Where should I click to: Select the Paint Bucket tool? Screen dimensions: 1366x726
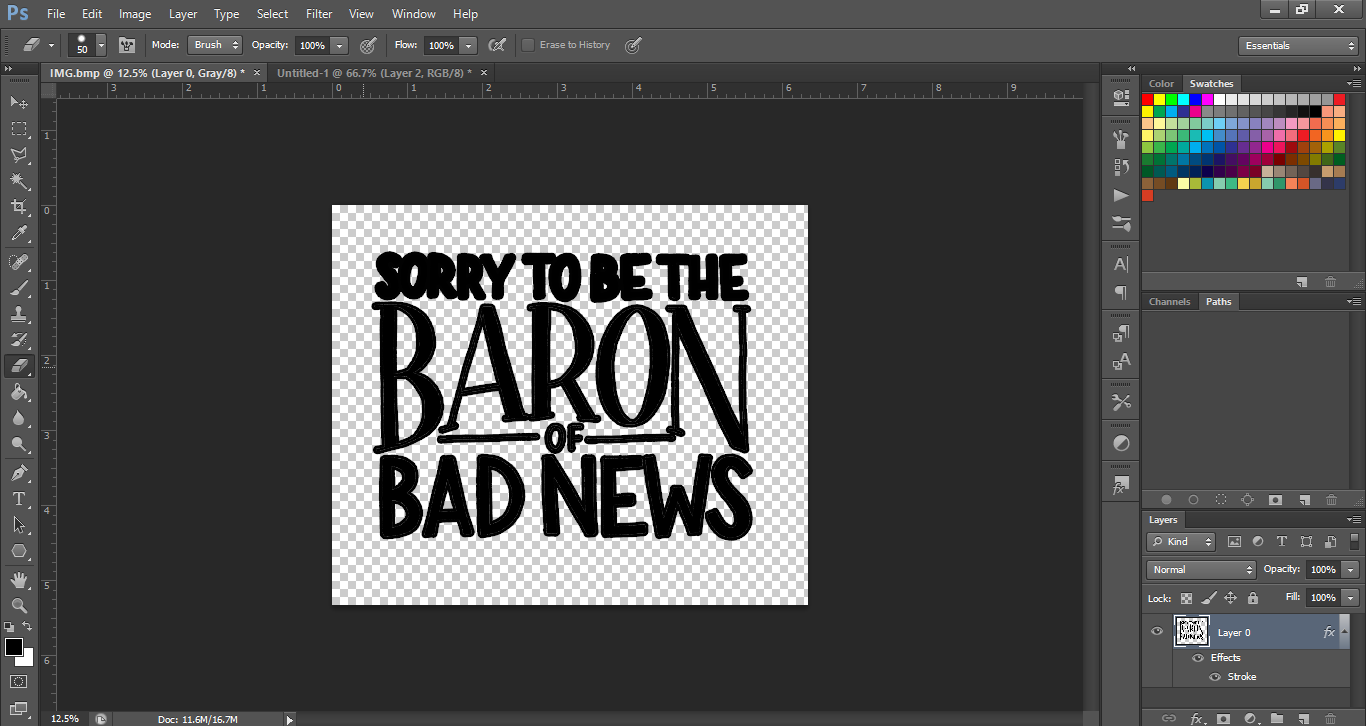coord(19,392)
